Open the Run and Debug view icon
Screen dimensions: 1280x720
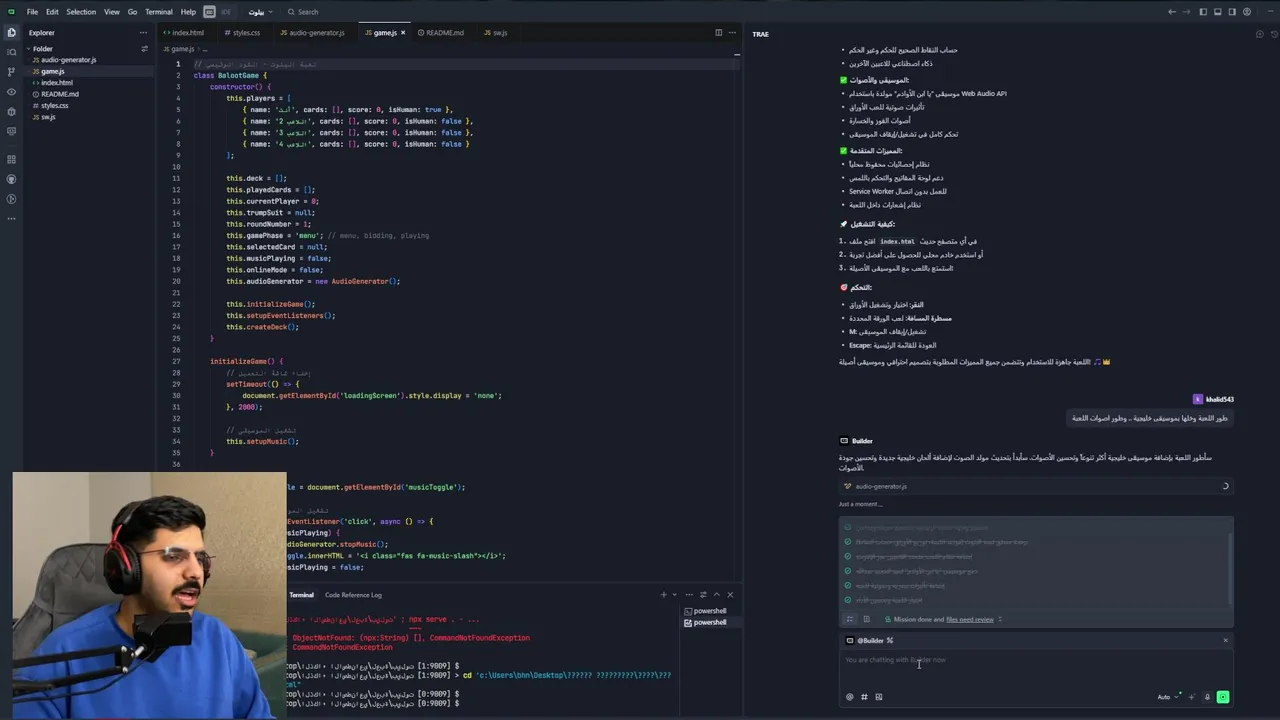[x=11, y=112]
